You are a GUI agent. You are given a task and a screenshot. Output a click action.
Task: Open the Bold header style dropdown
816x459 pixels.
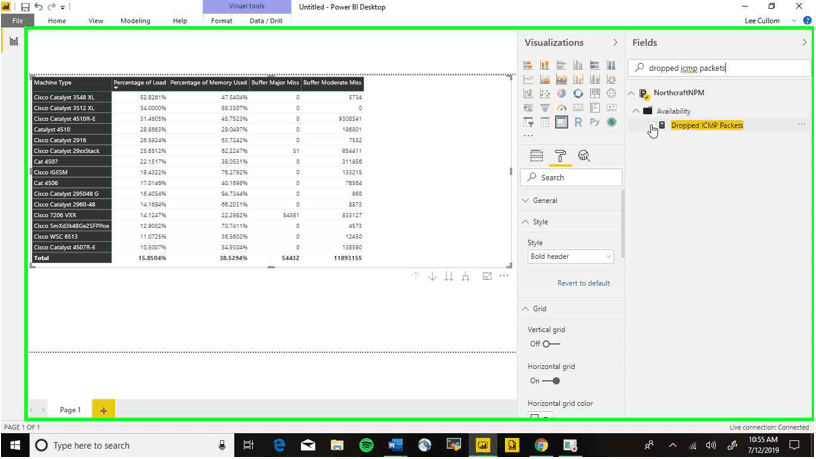[x=570, y=257]
